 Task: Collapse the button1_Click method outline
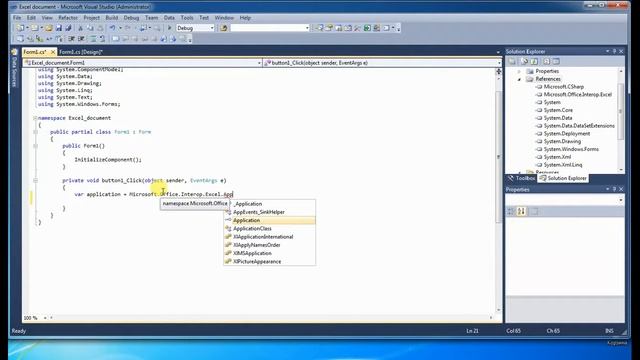click(36, 180)
